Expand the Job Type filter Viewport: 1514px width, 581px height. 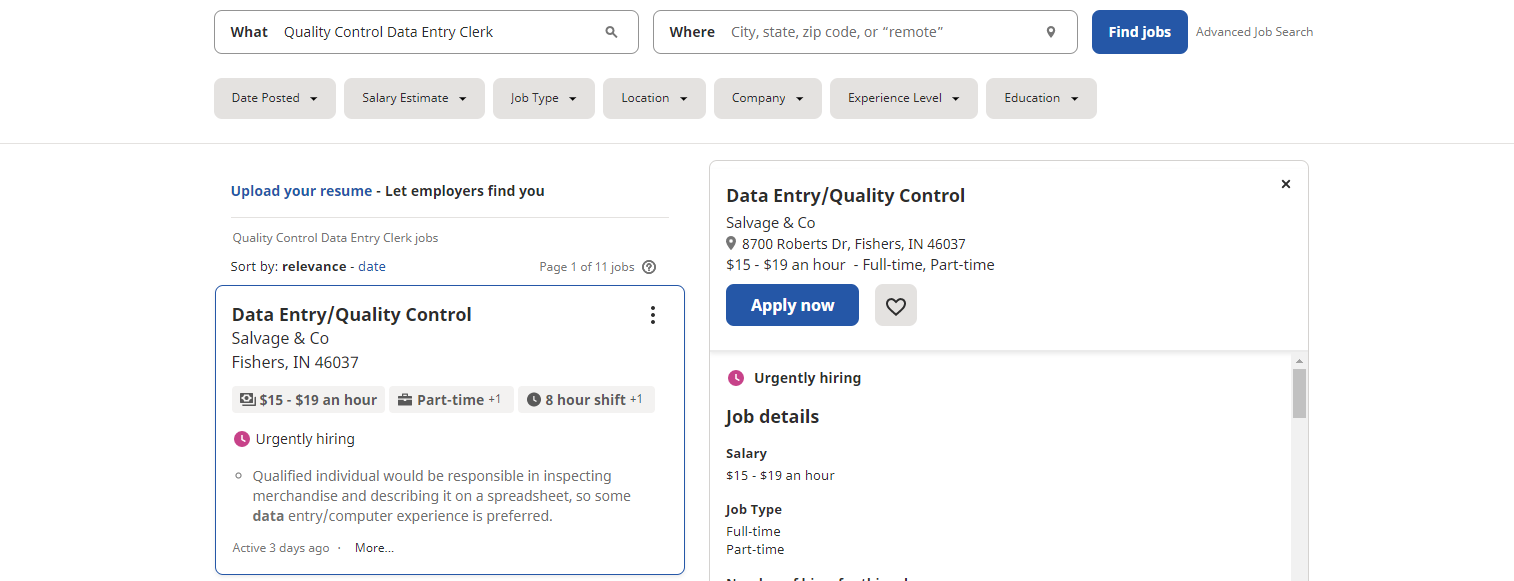pyautogui.click(x=543, y=98)
